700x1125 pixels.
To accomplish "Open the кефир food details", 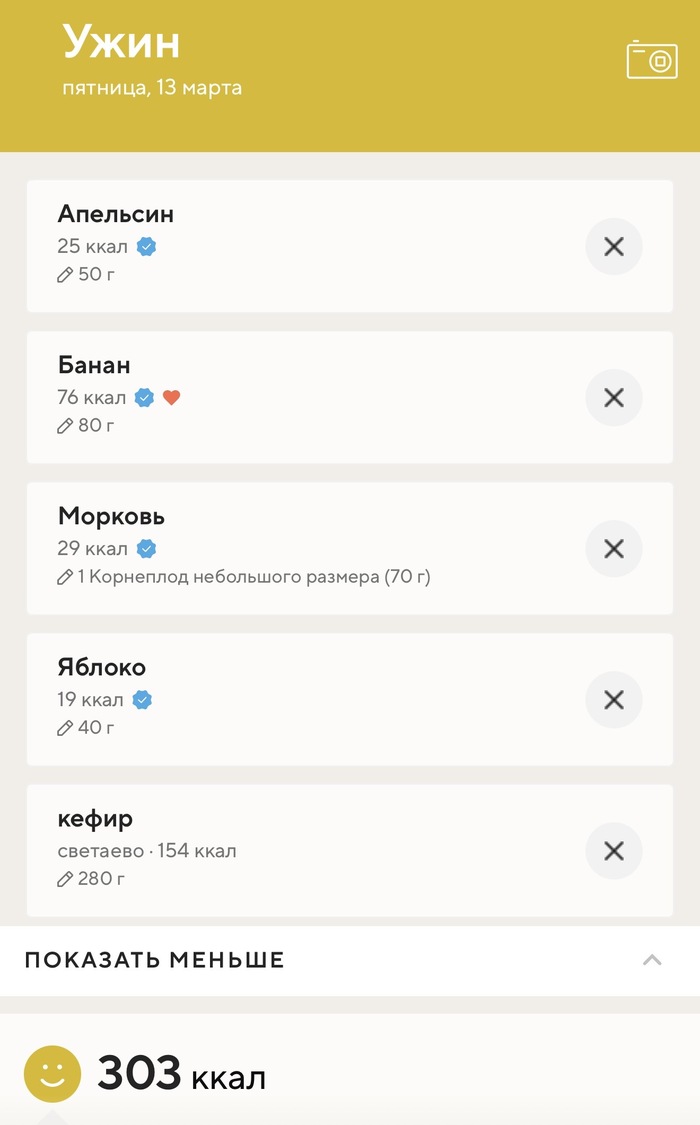I will (x=95, y=820).
